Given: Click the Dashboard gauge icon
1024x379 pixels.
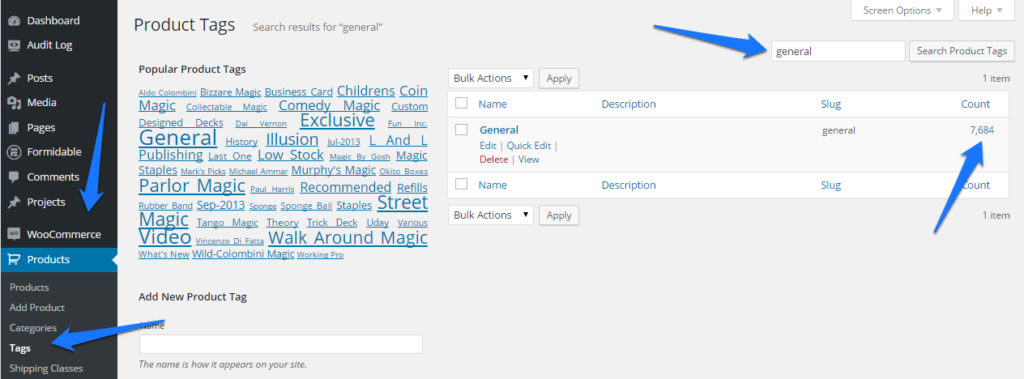Looking at the screenshot, I should tap(14, 21).
